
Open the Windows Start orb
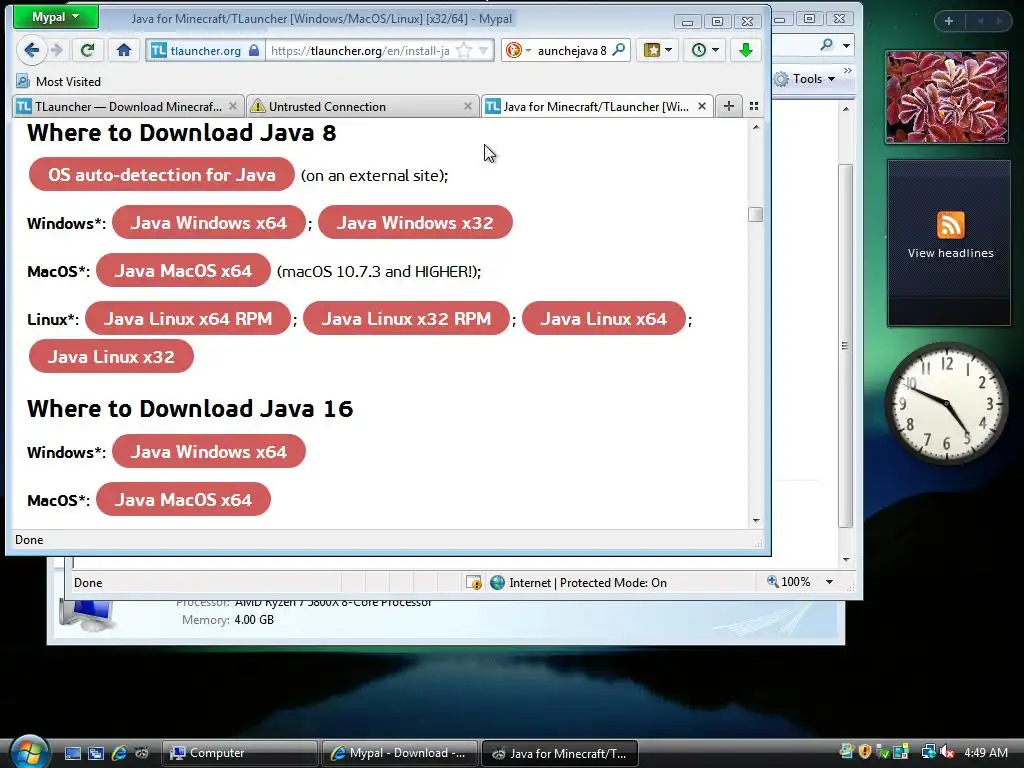(x=29, y=751)
